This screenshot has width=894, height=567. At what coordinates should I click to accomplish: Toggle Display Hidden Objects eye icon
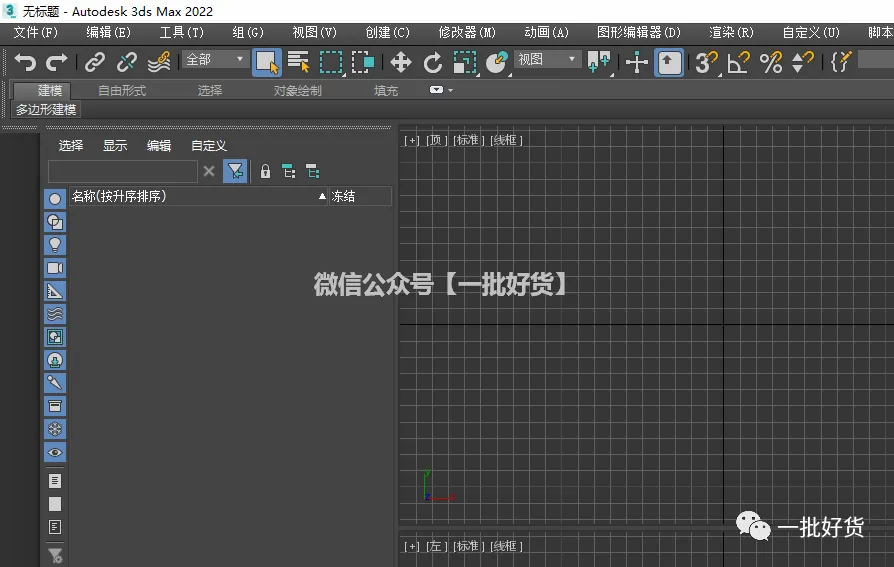click(55, 452)
